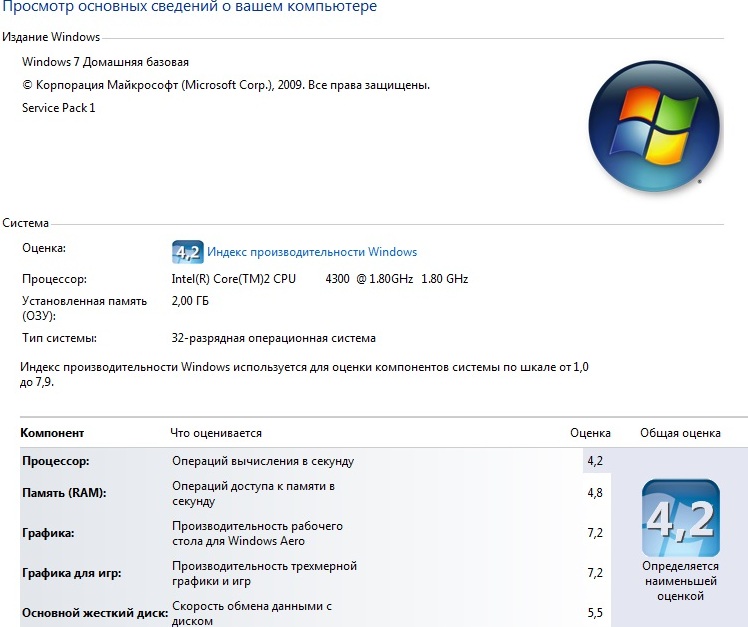Click 'Операций вычисления в секунду' description
The image size is (748, 627).
coord(263,461)
